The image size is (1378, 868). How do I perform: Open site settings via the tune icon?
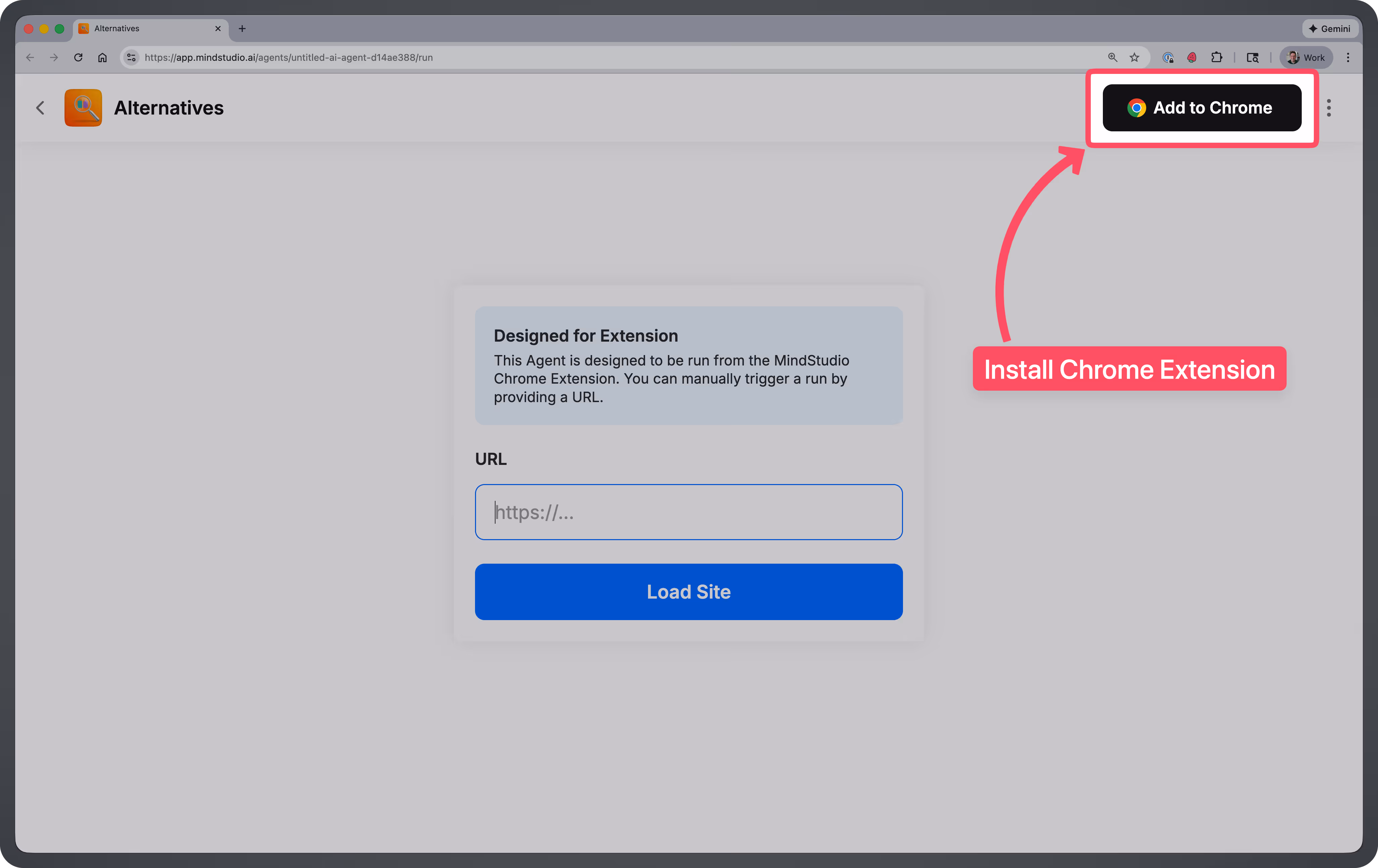pyautogui.click(x=131, y=57)
